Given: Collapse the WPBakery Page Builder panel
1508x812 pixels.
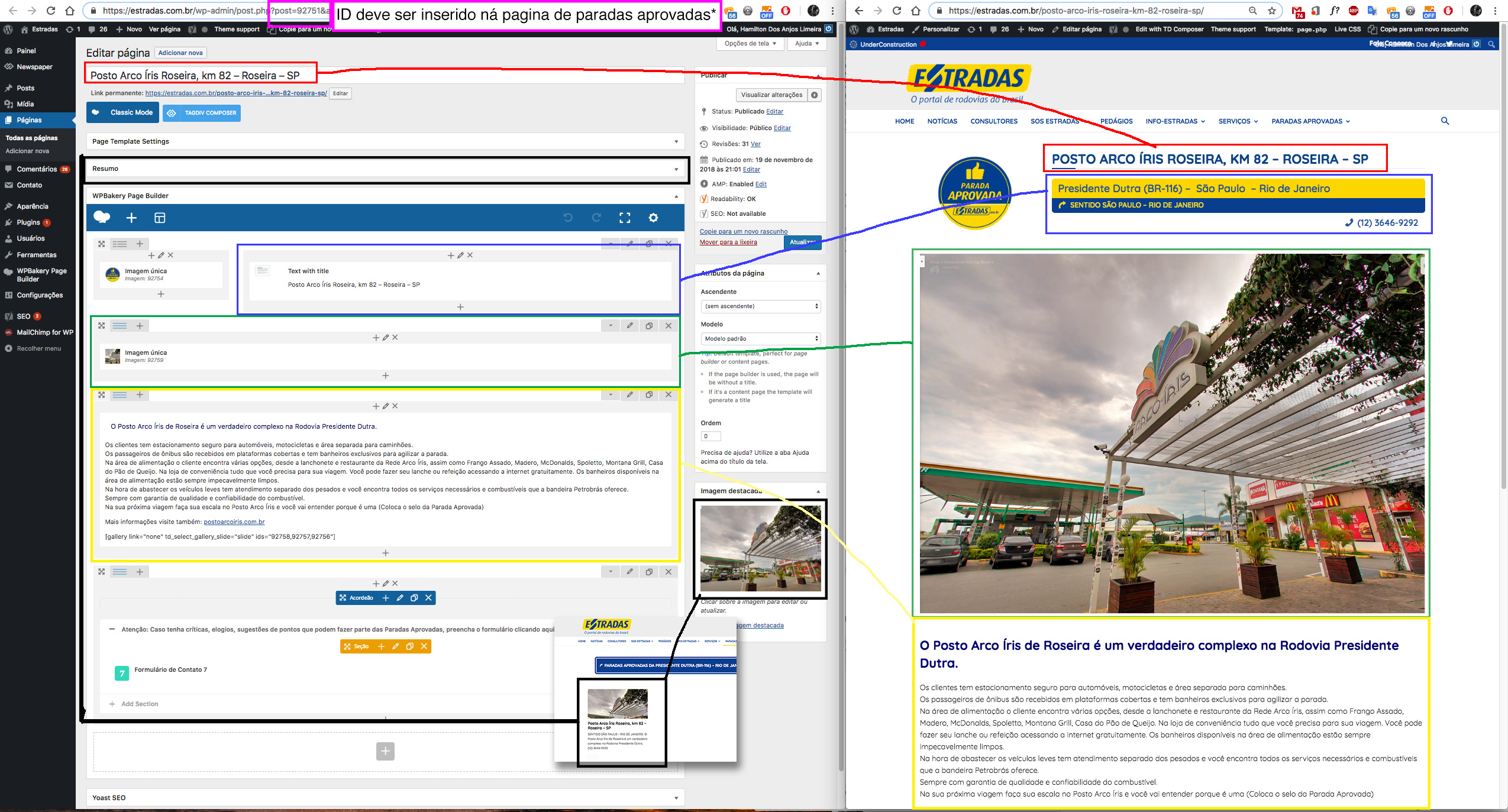Looking at the screenshot, I should point(676,196).
